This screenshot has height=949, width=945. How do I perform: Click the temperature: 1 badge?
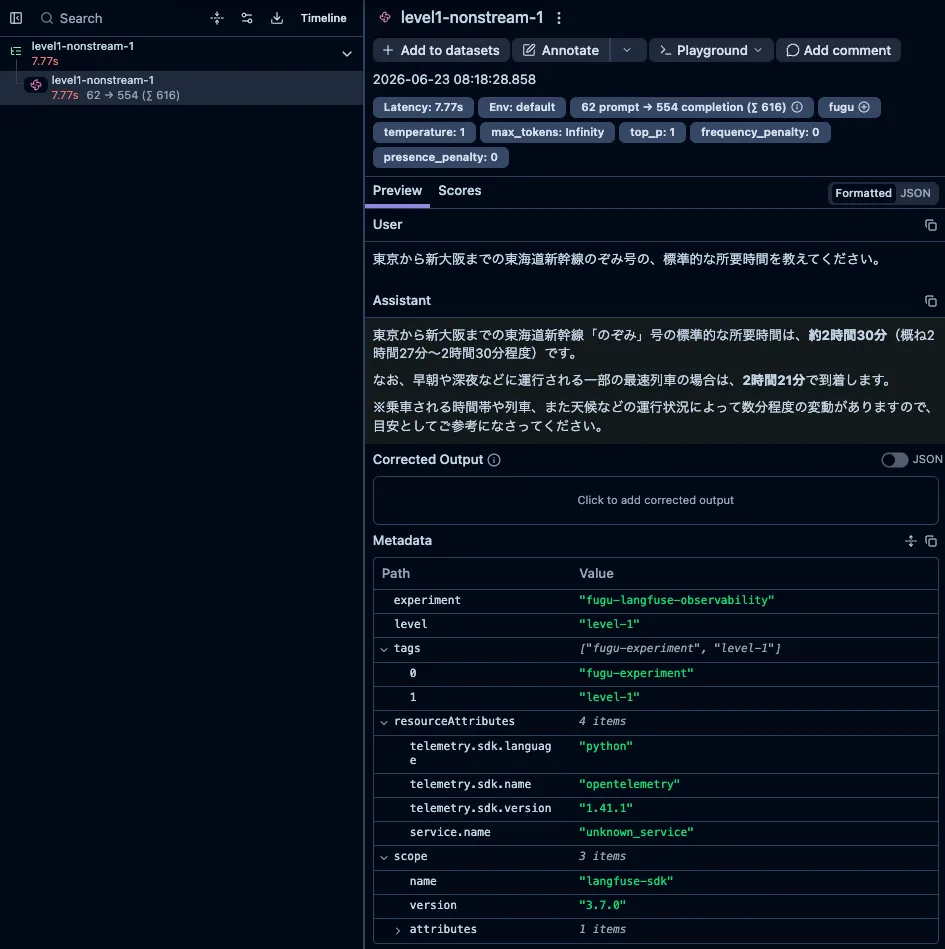click(424, 132)
